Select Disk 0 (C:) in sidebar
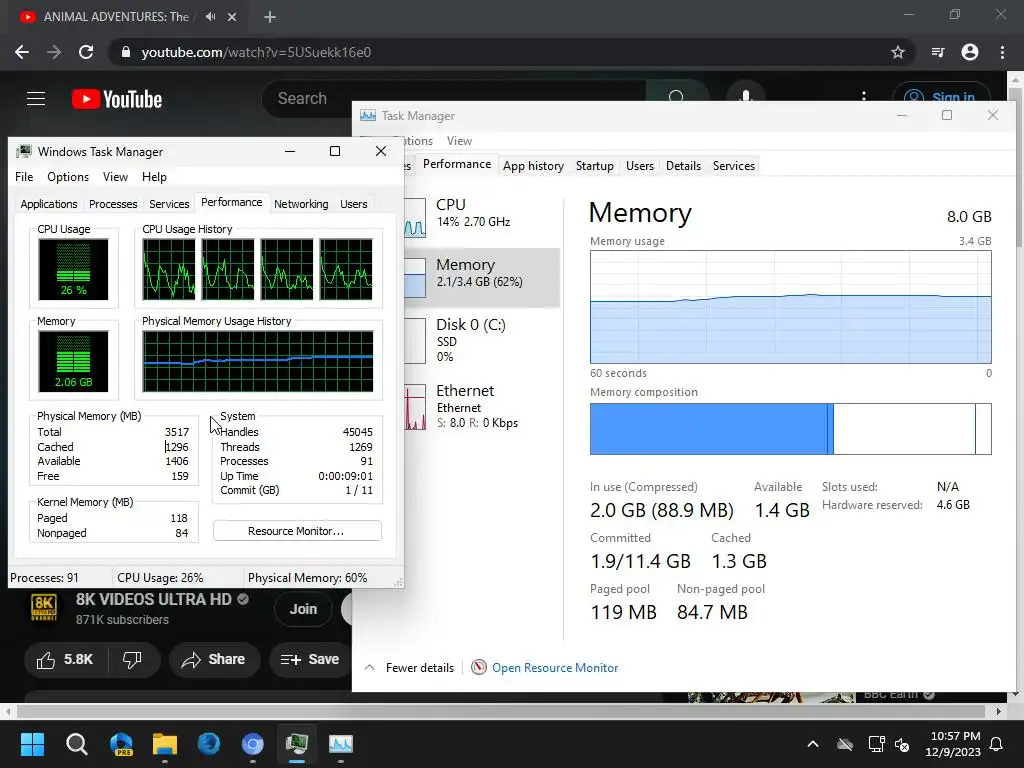 click(482, 340)
